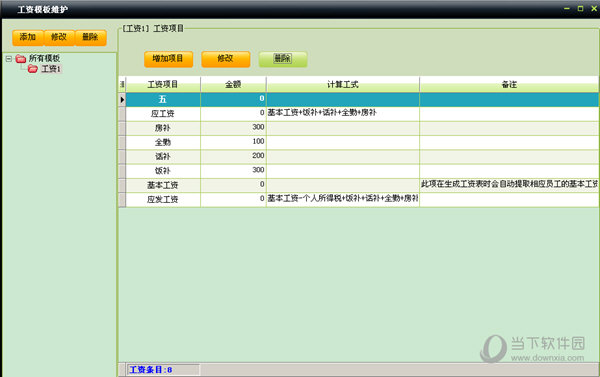Select the 基本工资 item cell
The height and width of the screenshot is (377, 600).
(x=163, y=185)
